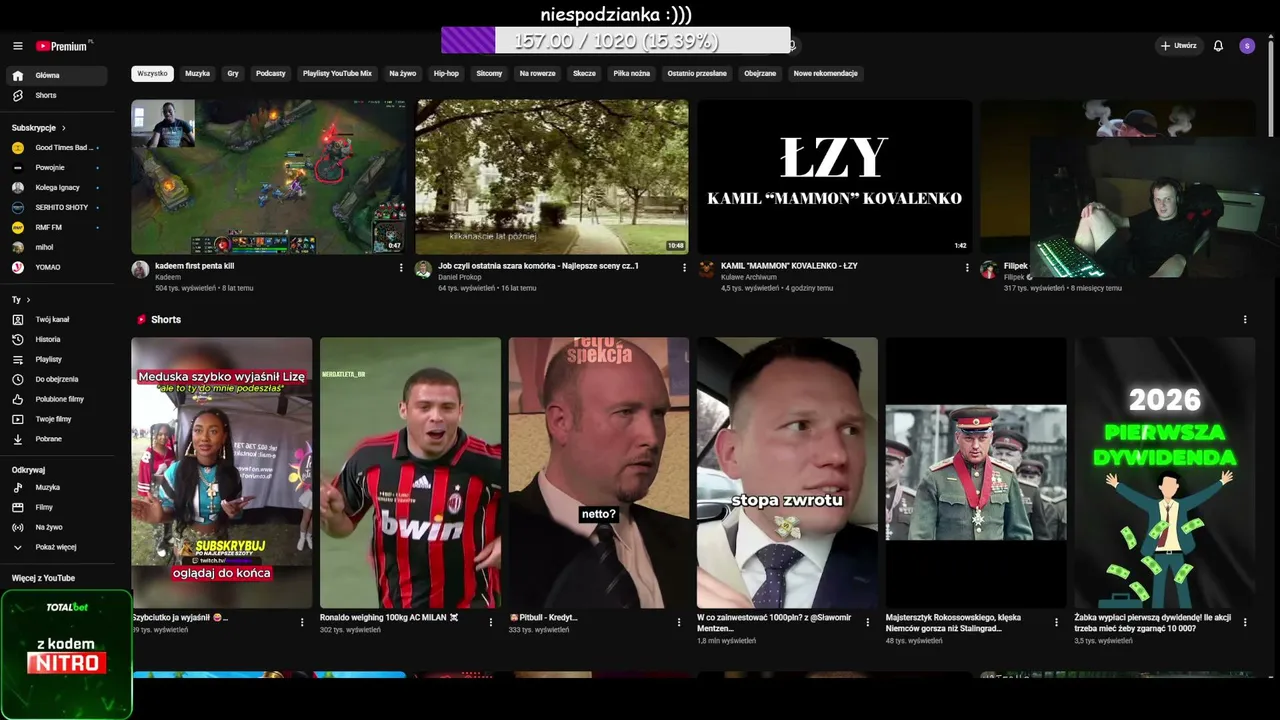Viewport: 1280px width, 720px height.
Task: Select the Hip-hop filter chip
Action: point(446,74)
